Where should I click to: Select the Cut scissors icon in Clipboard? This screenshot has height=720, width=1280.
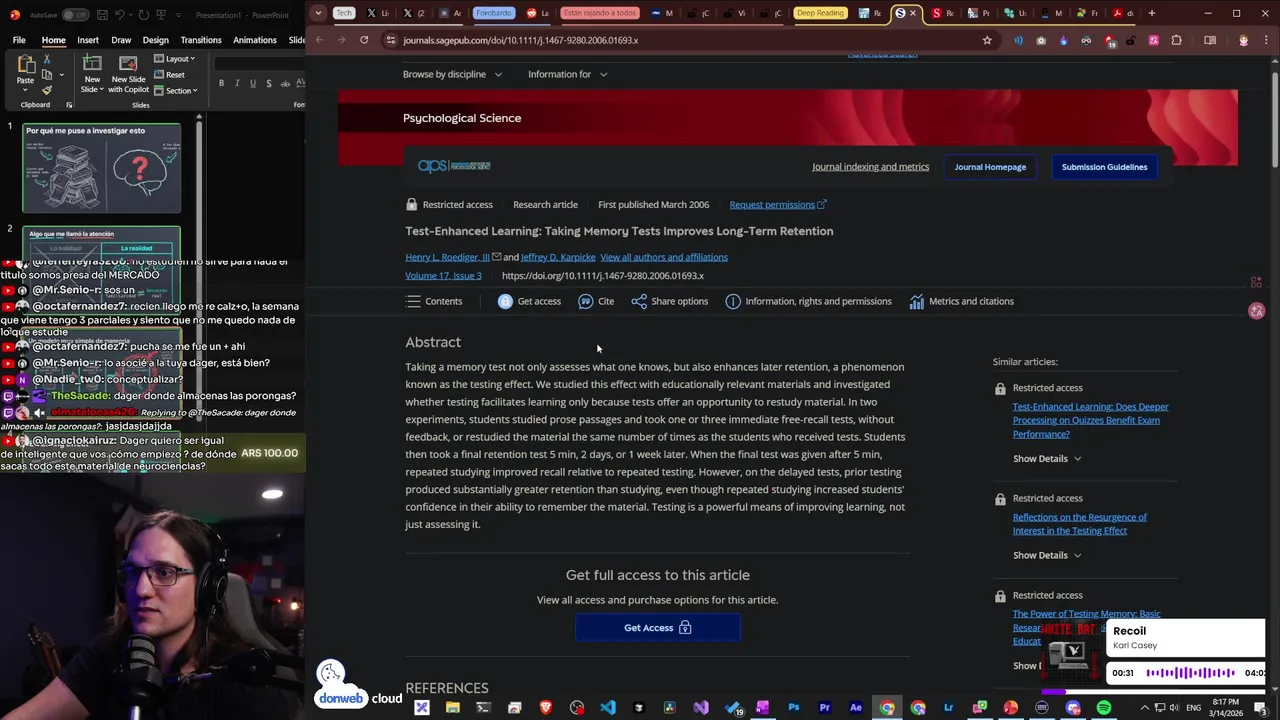[46, 60]
